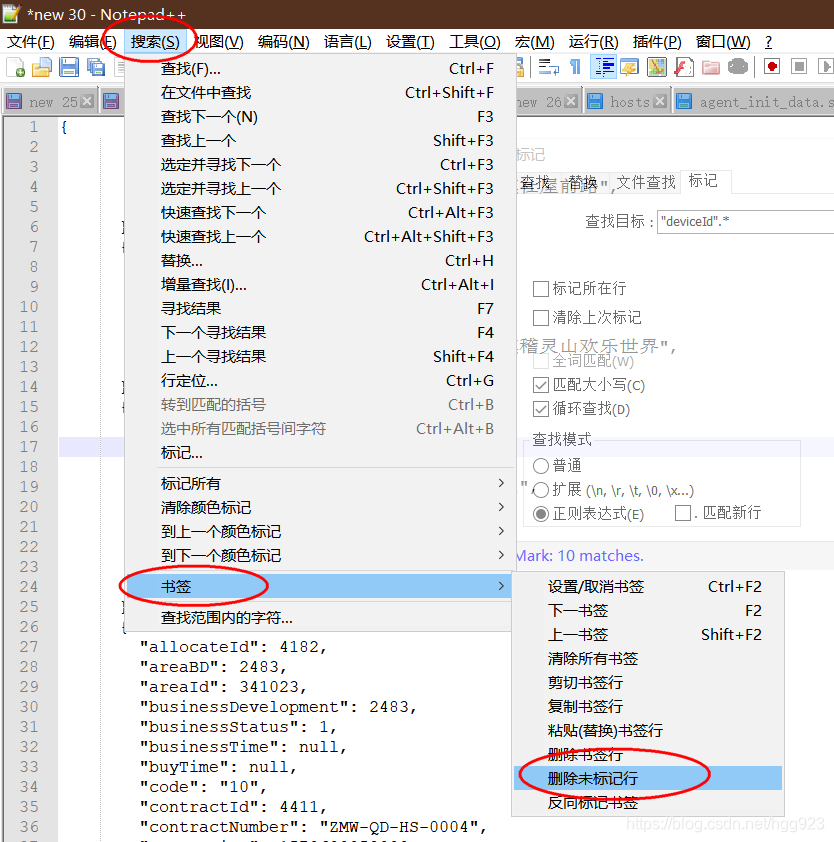
Task: Click the disk icon on the agent_init_data tab
Action: 684,101
